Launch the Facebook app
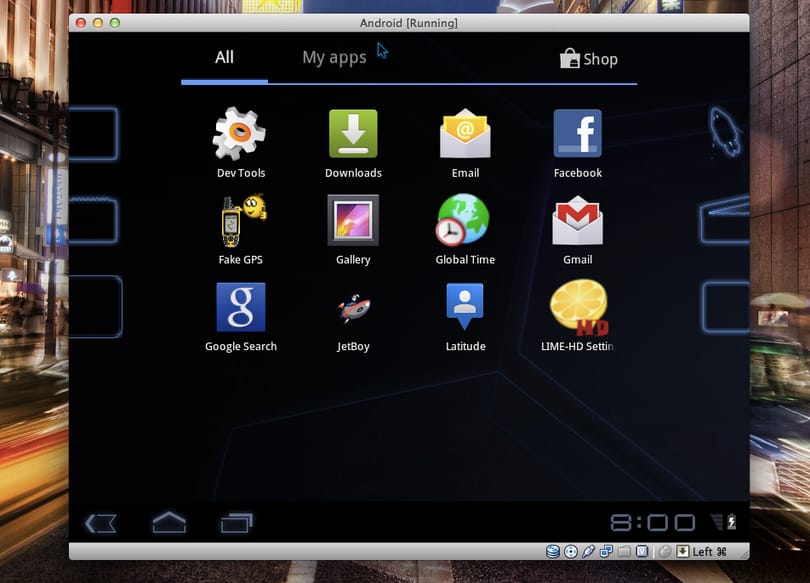This screenshot has width=810, height=583. [x=578, y=143]
